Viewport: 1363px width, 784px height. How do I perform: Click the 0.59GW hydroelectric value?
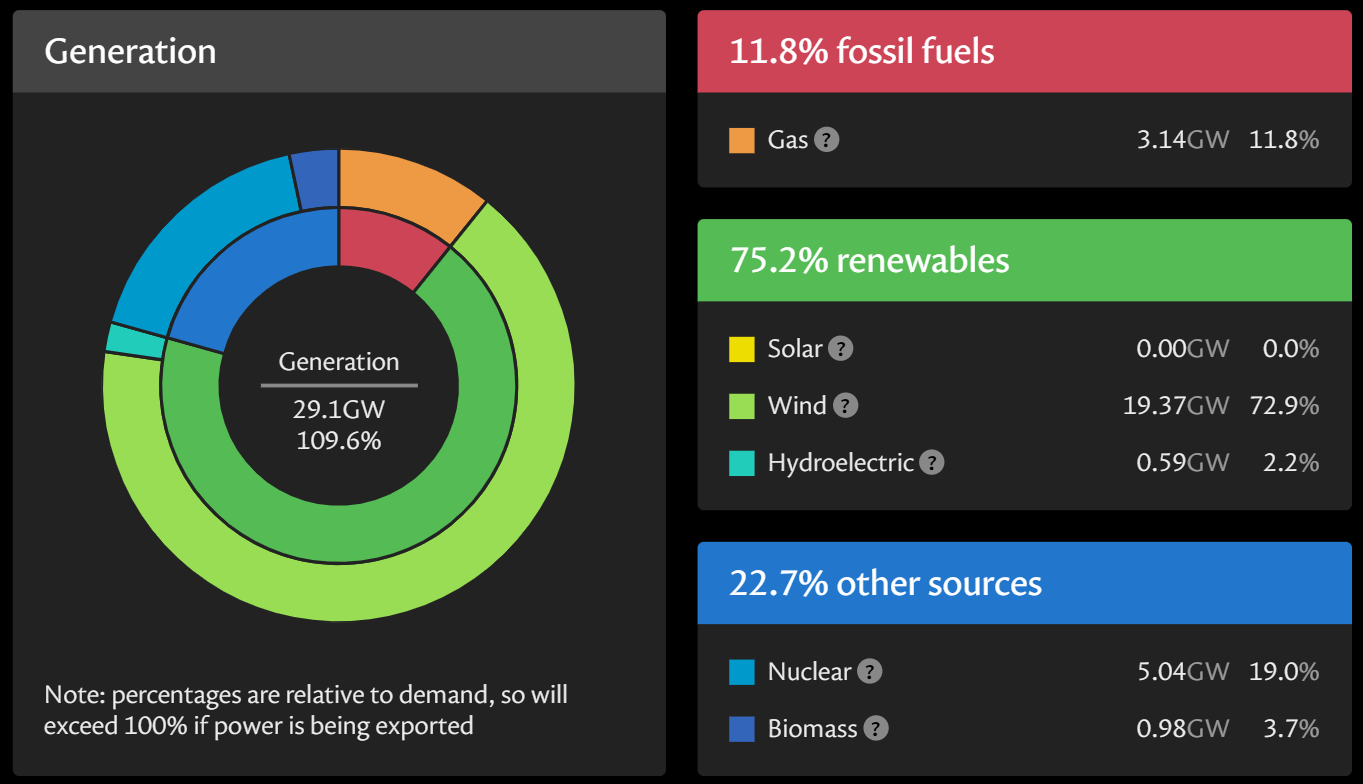1183,463
